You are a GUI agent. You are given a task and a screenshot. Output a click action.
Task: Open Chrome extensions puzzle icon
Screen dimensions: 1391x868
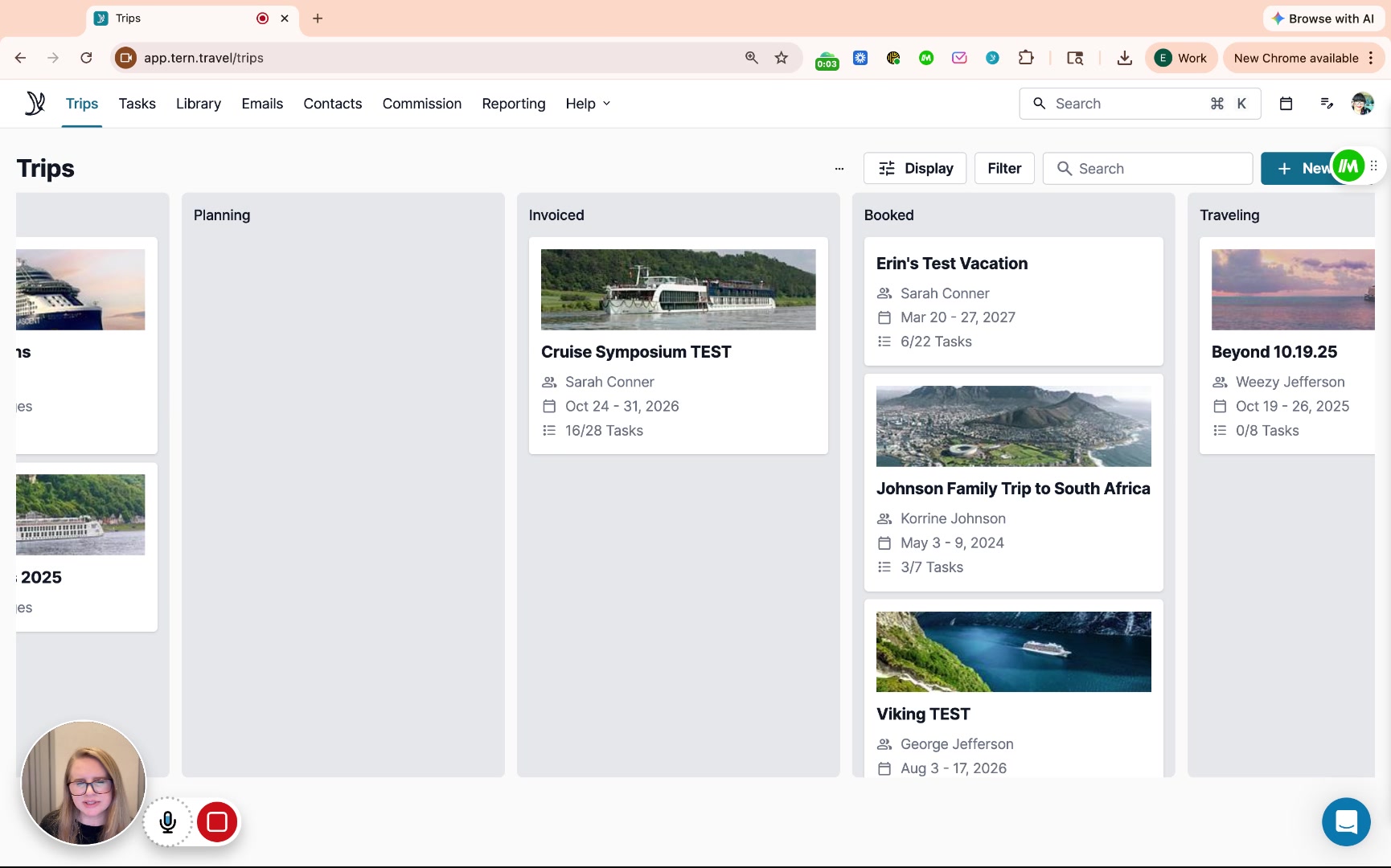click(x=1026, y=58)
